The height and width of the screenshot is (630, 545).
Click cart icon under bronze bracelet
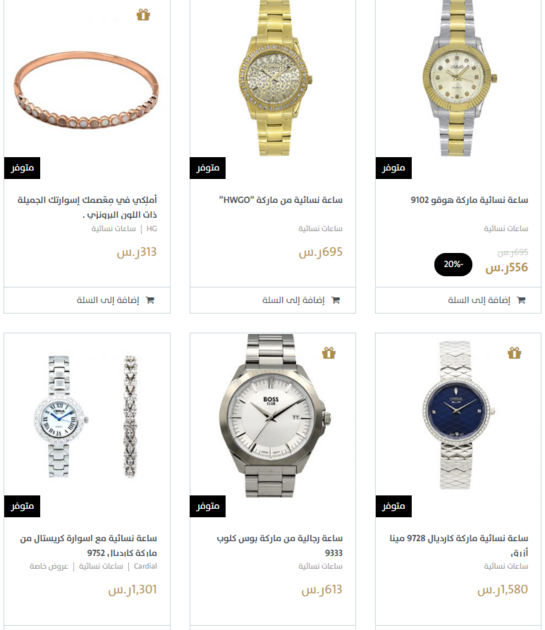coord(150,300)
